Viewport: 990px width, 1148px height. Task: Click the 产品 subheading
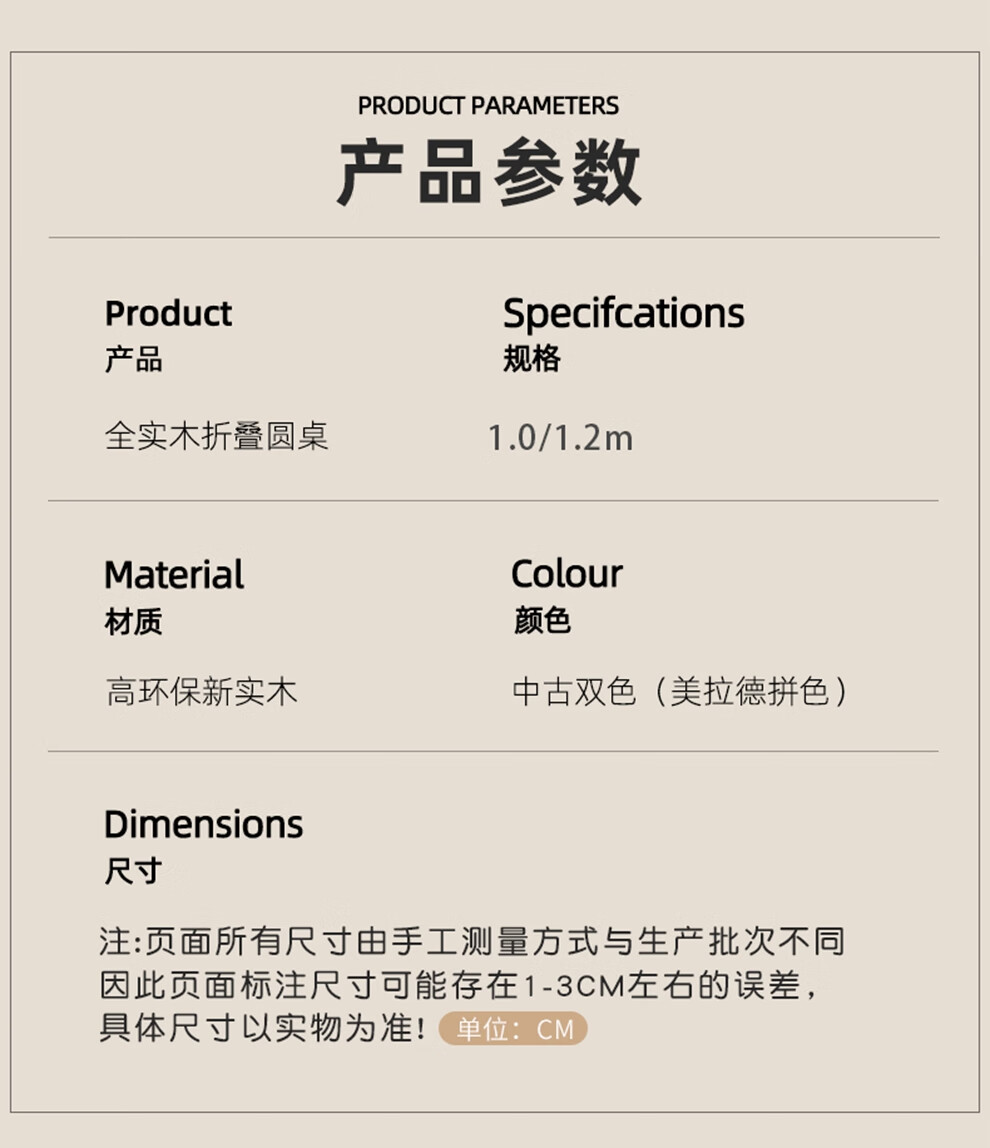pyautogui.click(x=133, y=360)
